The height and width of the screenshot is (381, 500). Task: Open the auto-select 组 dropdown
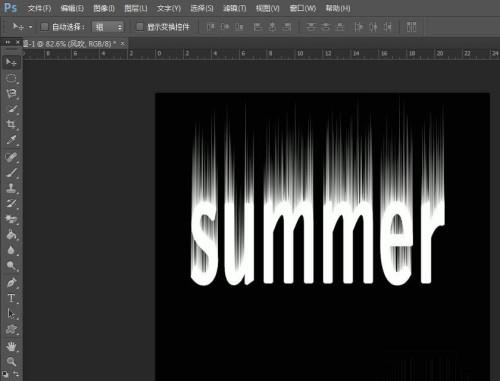click(108, 27)
